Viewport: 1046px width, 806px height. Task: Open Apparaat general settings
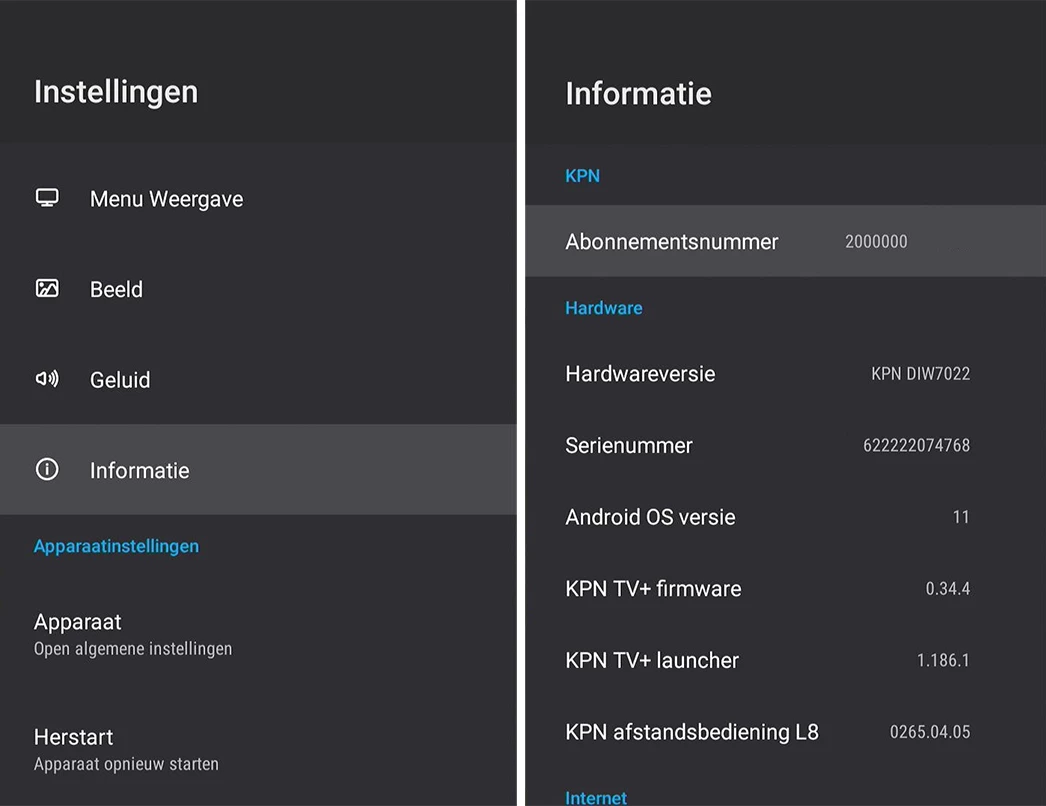click(x=132, y=634)
